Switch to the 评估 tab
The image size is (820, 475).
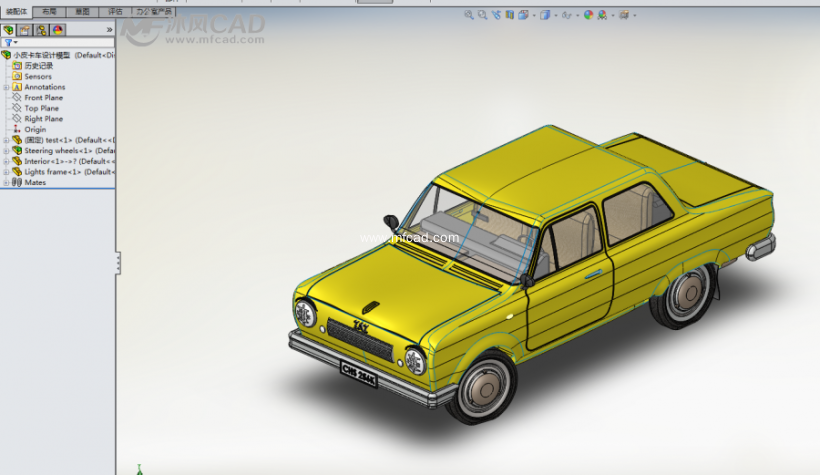click(116, 11)
